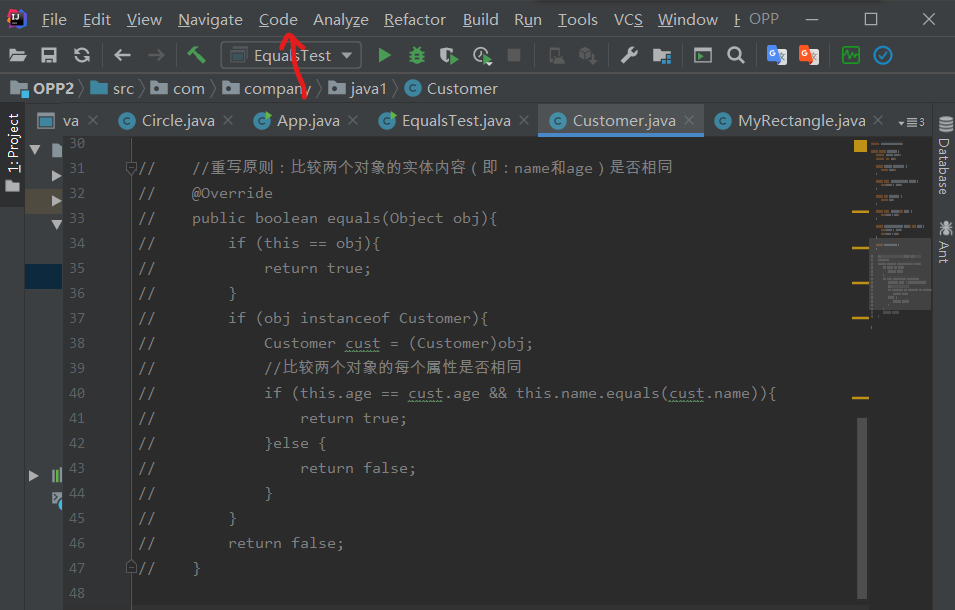The width and height of the screenshot is (955, 610).
Task: Click the profiler run icon with clock
Action: [x=482, y=55]
